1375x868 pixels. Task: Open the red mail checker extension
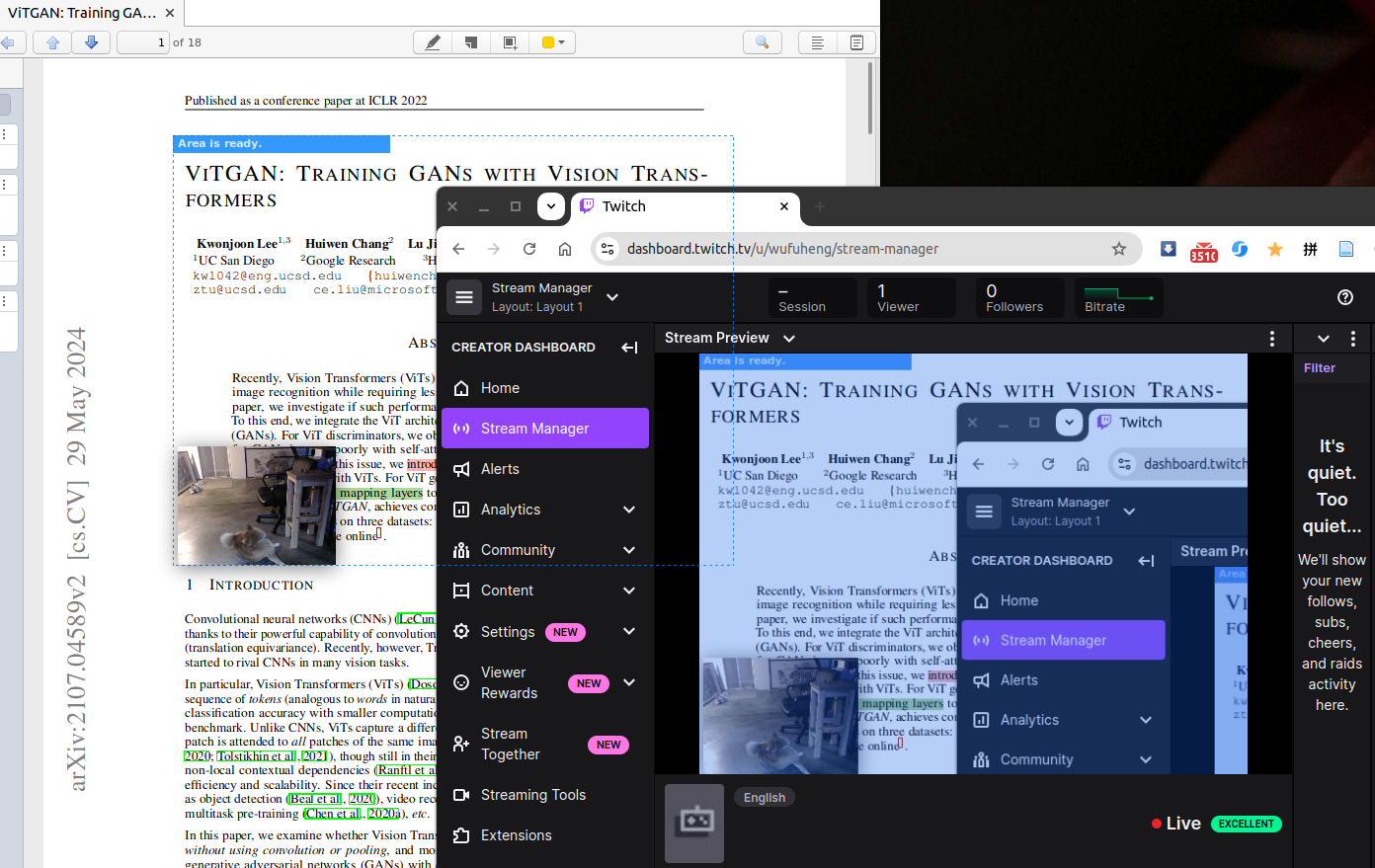(1203, 251)
